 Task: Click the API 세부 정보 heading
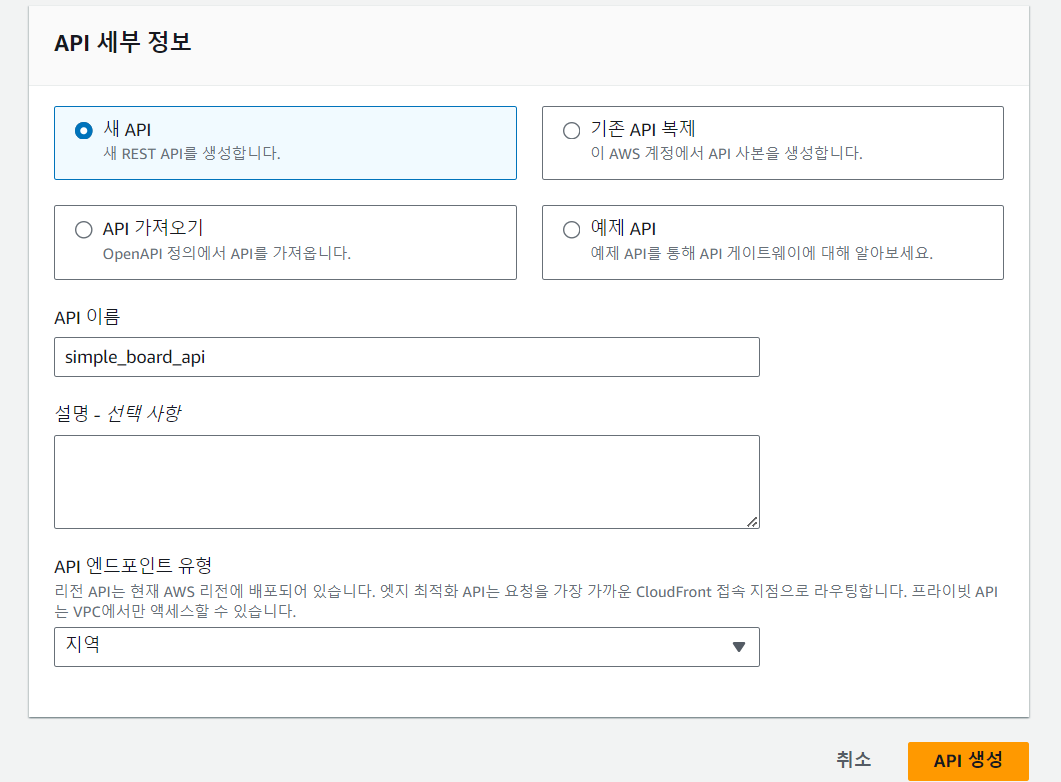tap(122, 43)
